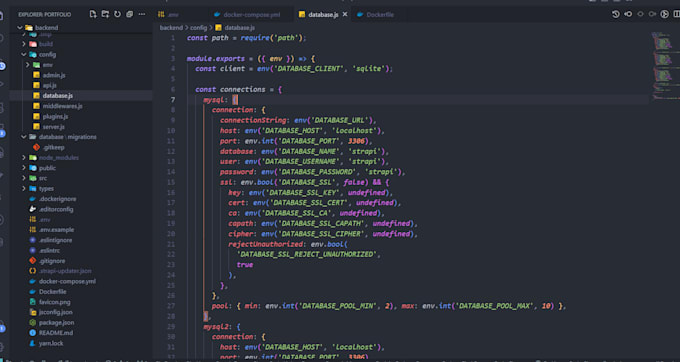The width and height of the screenshot is (680, 362).
Task: Open api.js in the Explorer
Action: click(x=49, y=85)
